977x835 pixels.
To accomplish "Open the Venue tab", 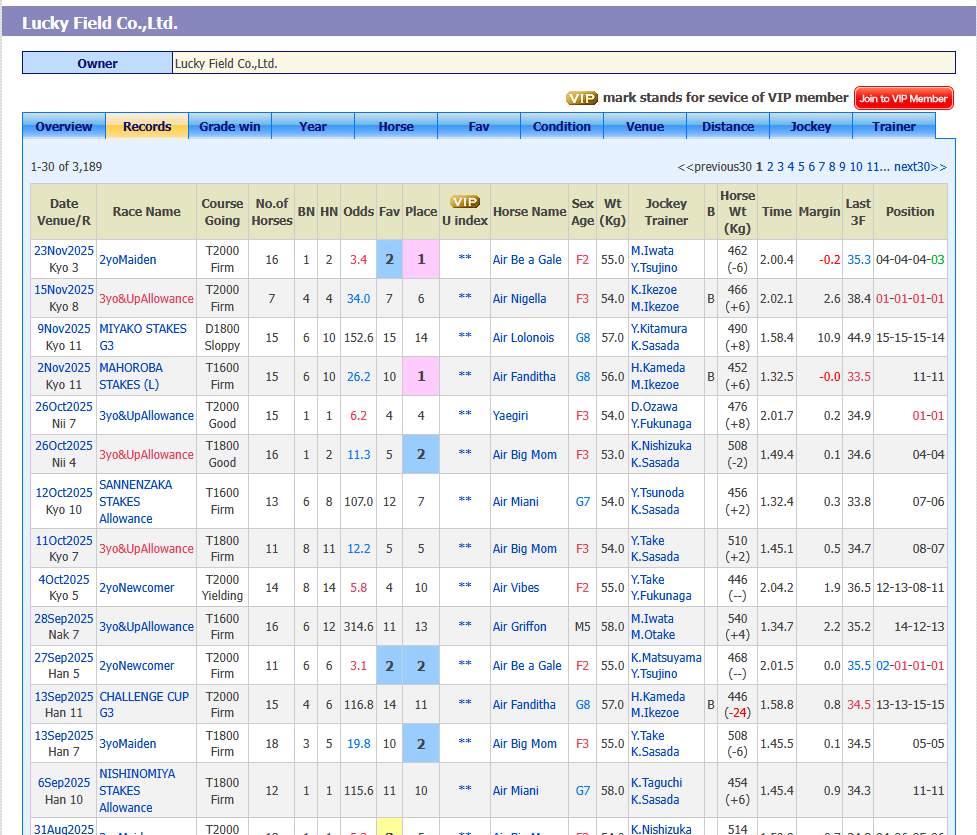I will click(645, 126).
